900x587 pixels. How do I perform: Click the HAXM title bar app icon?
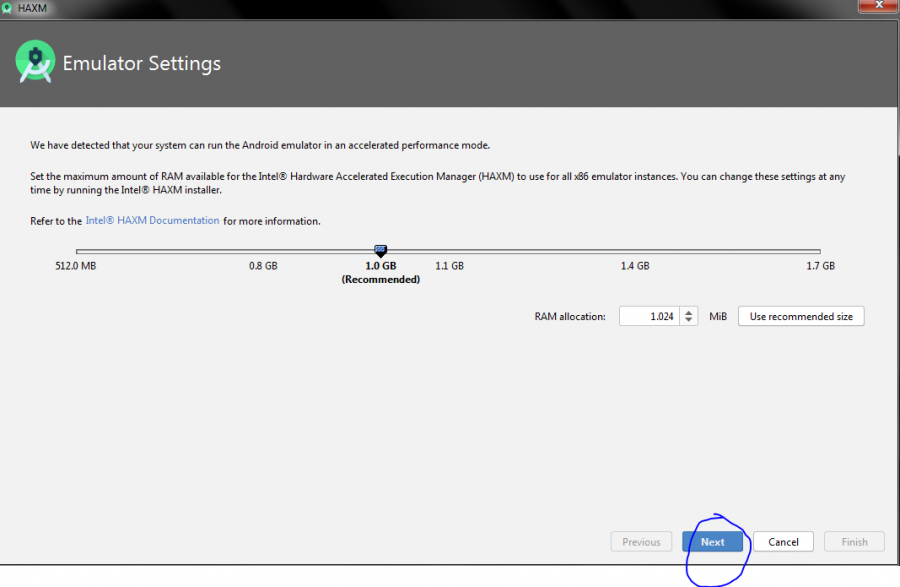tap(6, 8)
